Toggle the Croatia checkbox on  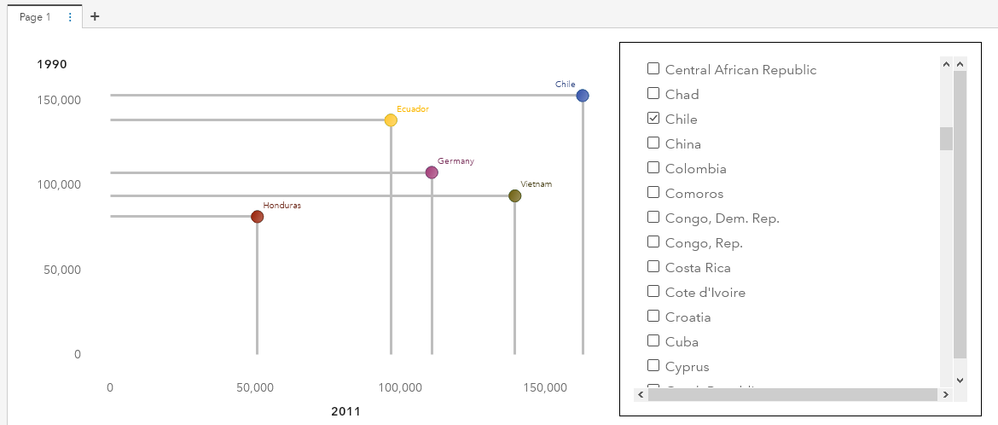pyautogui.click(x=653, y=316)
